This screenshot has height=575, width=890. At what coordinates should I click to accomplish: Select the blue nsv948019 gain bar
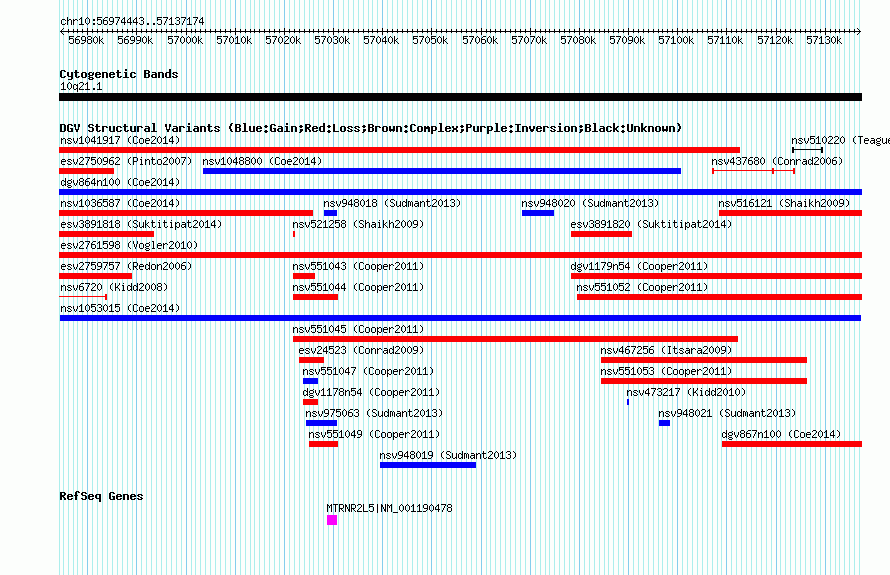click(x=428, y=465)
